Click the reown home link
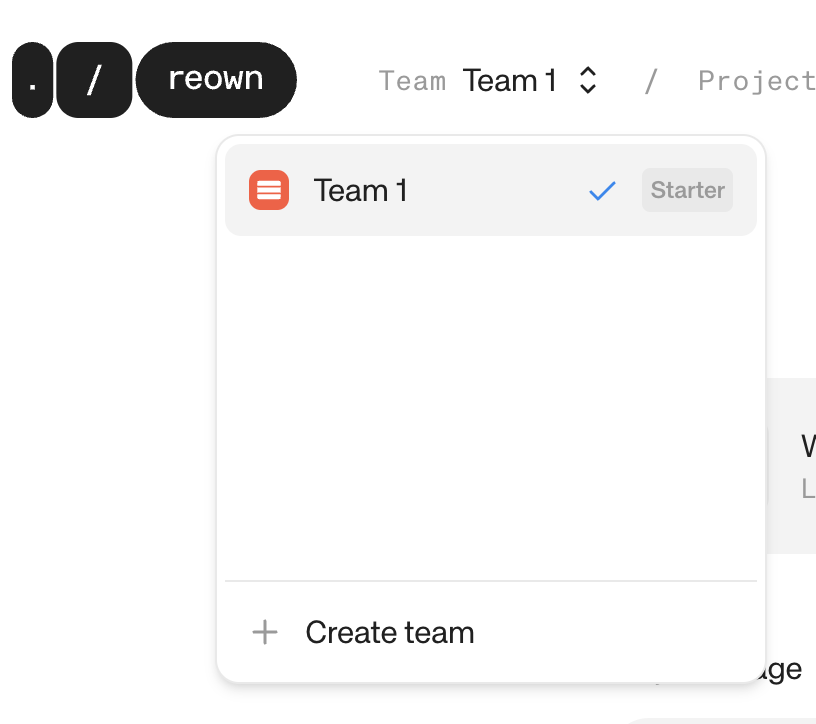 216,80
